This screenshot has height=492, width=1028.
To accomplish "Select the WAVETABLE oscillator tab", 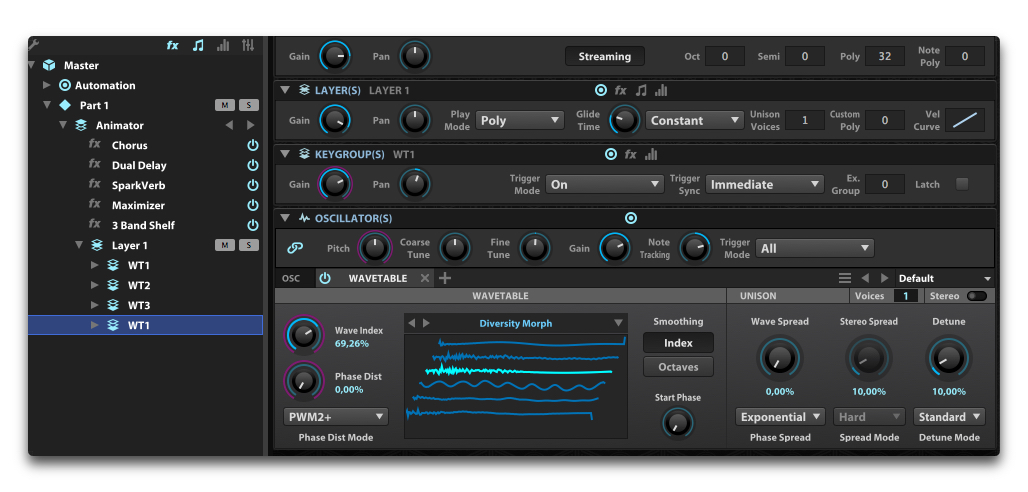I will coord(378,278).
